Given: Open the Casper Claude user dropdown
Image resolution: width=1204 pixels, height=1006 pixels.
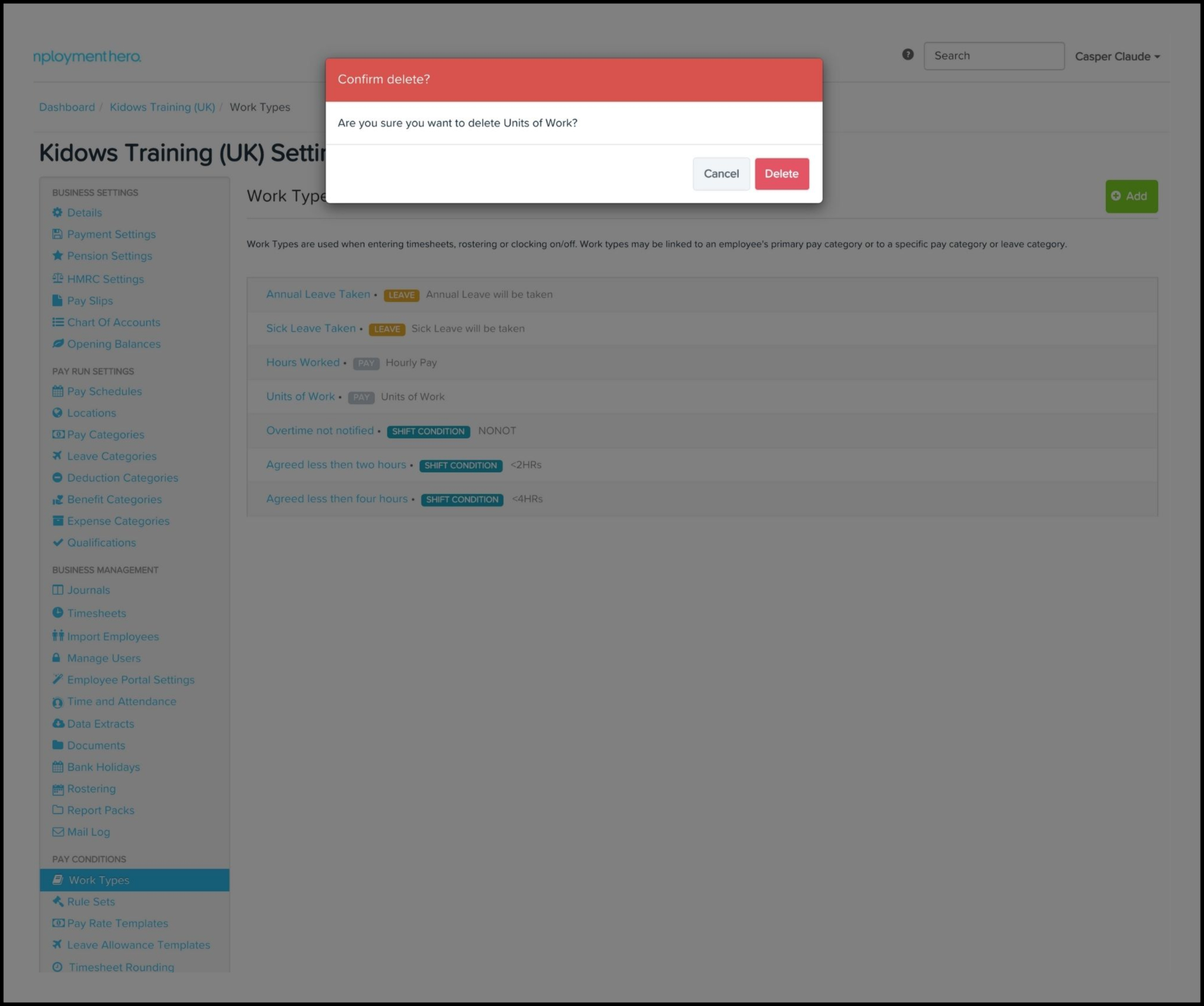Looking at the screenshot, I should [1116, 56].
